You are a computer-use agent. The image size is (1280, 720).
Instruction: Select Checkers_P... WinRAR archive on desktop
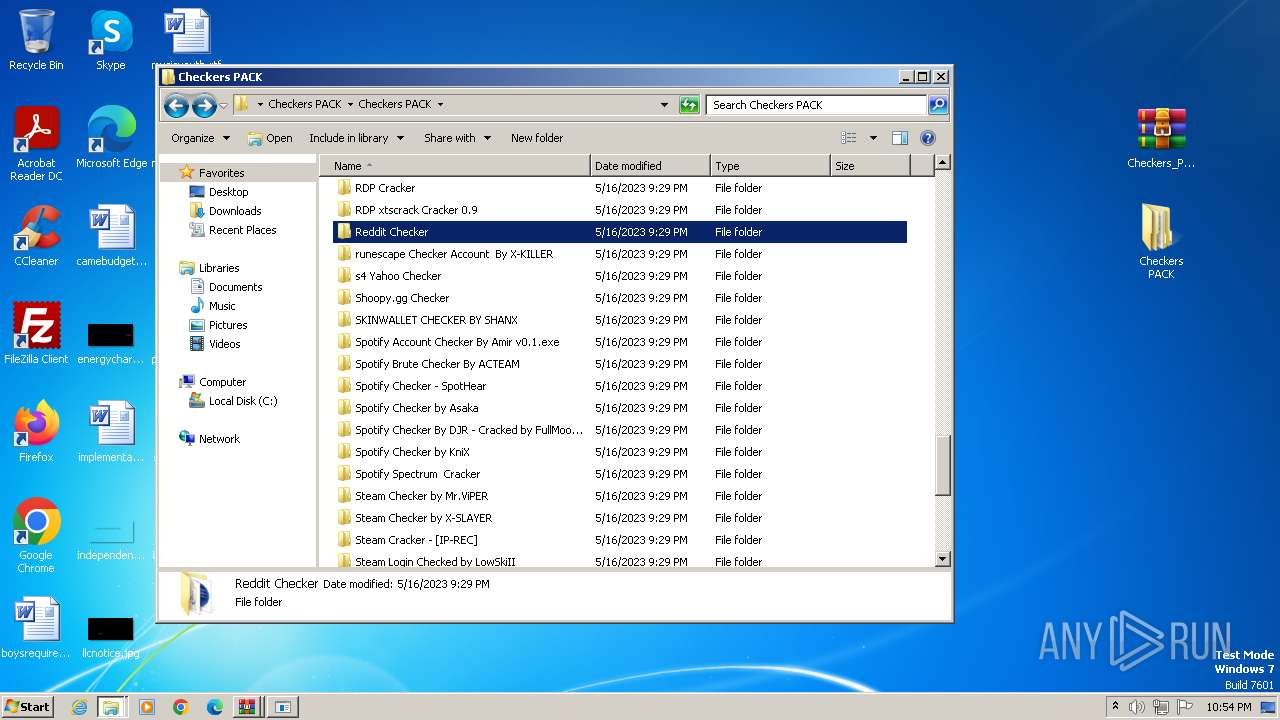pyautogui.click(x=1161, y=138)
